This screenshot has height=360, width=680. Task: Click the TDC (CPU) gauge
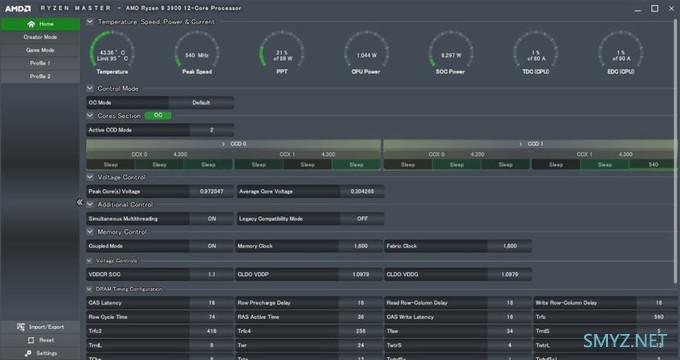click(x=536, y=52)
